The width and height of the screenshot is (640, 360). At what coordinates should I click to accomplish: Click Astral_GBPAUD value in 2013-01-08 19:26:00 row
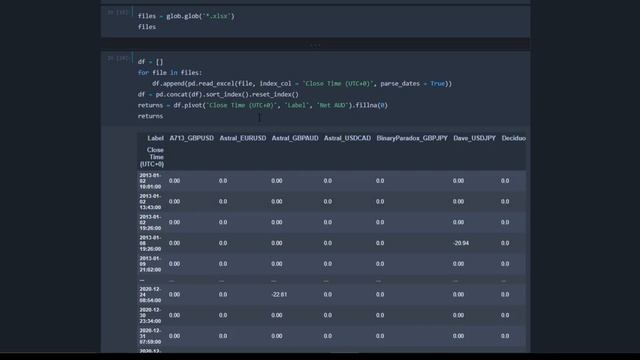pos(277,243)
